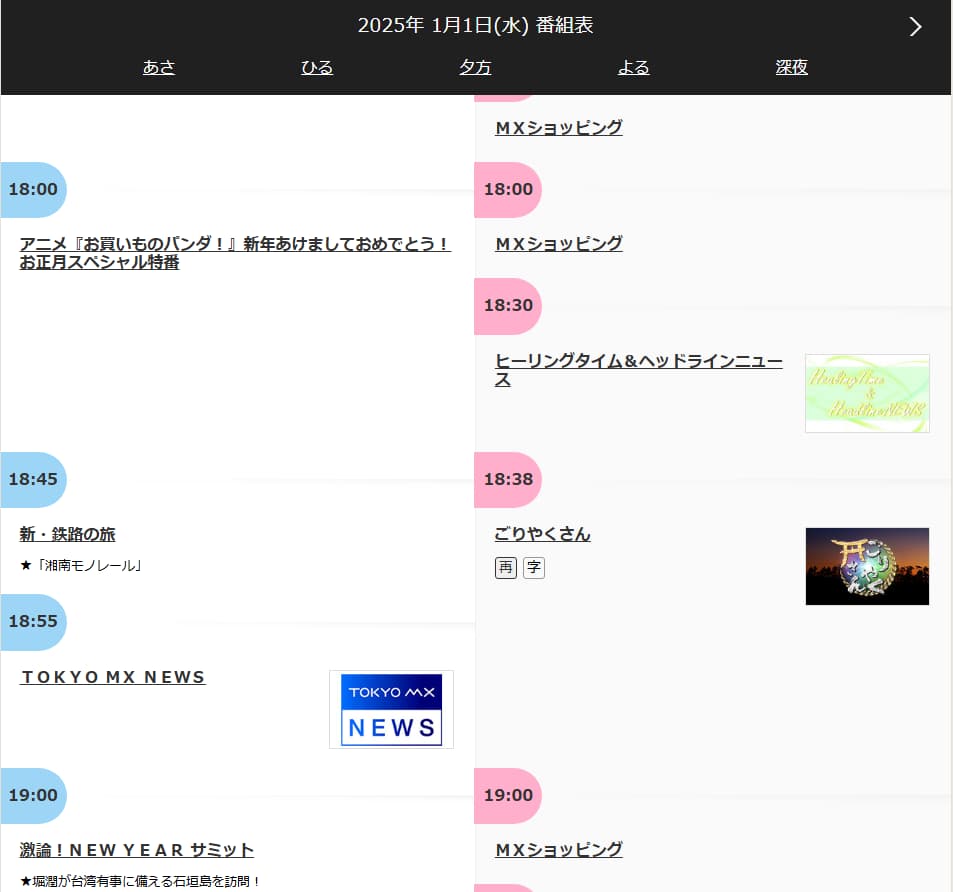
Task: Open the よる time tab
Action: (x=633, y=68)
